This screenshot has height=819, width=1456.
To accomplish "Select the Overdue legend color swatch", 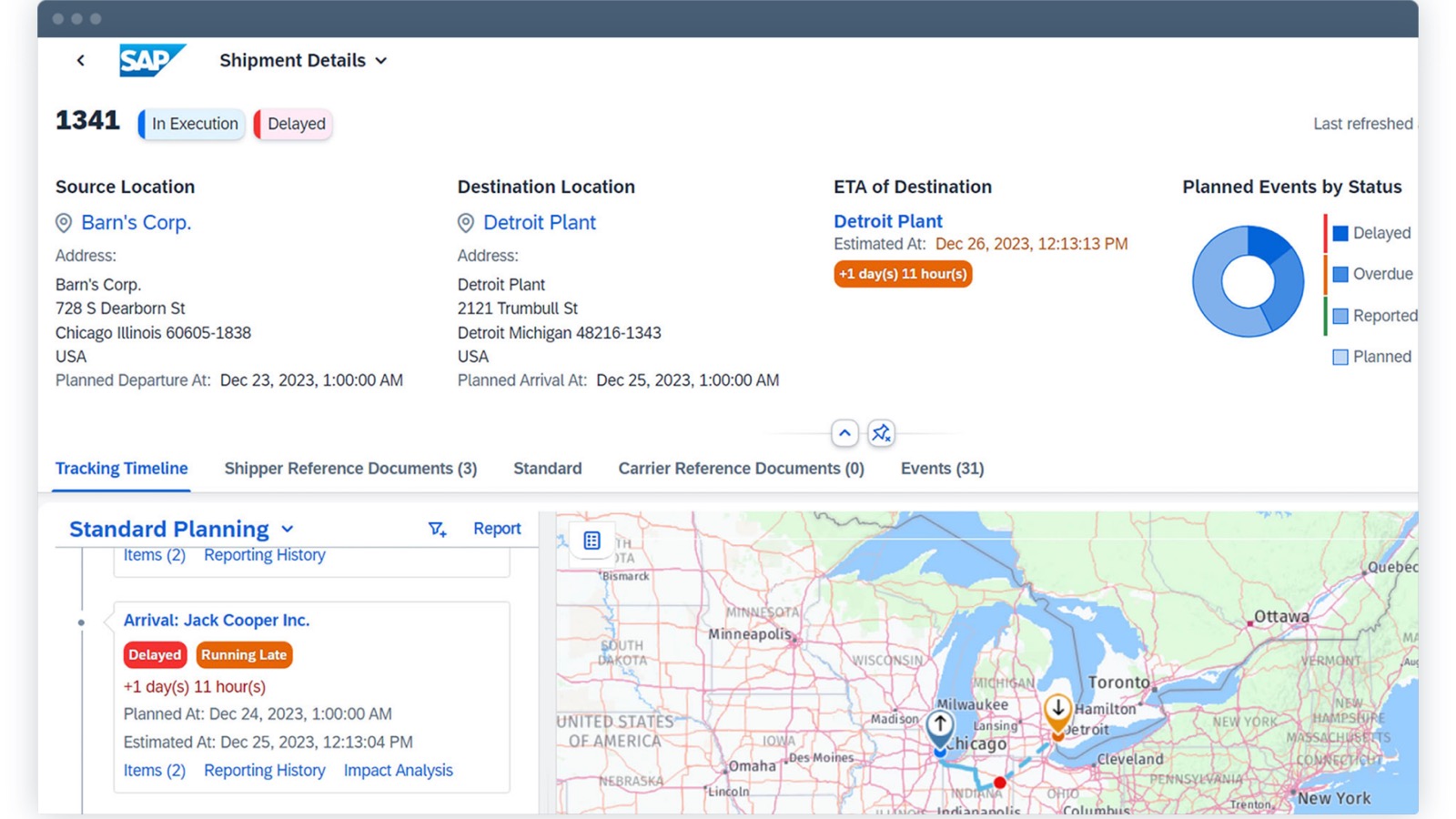I will (1340, 274).
